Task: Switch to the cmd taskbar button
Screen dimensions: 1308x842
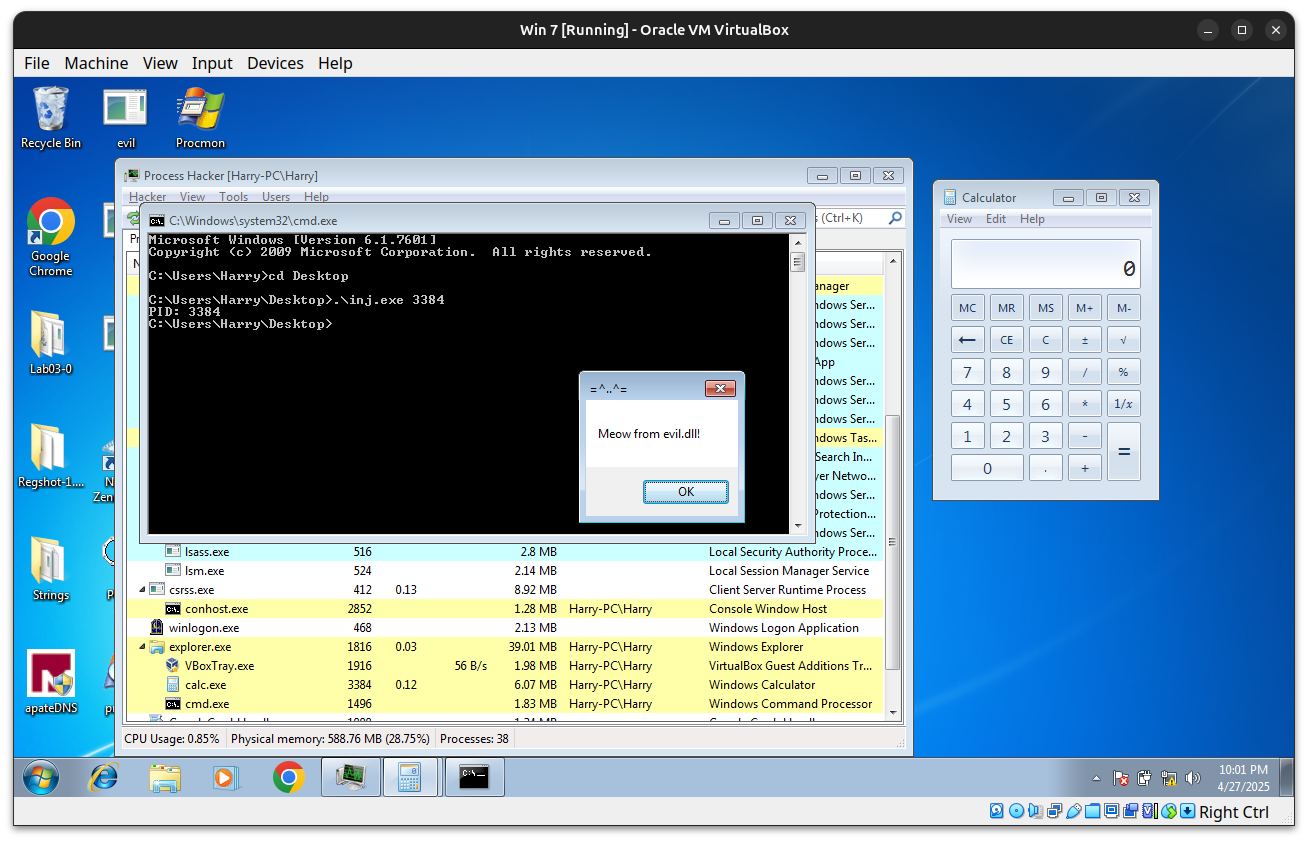Action: pyautogui.click(x=474, y=777)
